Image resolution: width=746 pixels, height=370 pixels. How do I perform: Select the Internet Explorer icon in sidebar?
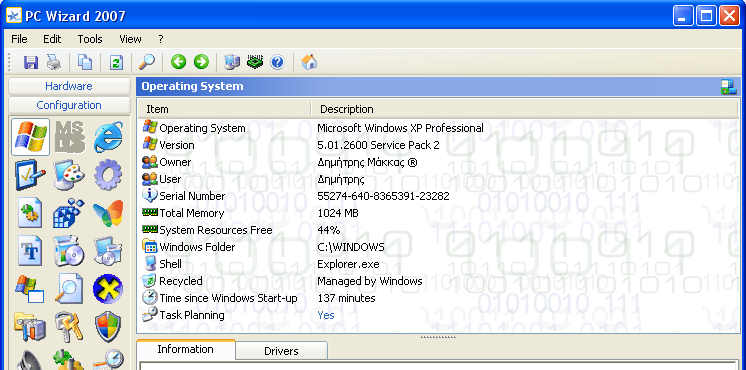click(108, 137)
